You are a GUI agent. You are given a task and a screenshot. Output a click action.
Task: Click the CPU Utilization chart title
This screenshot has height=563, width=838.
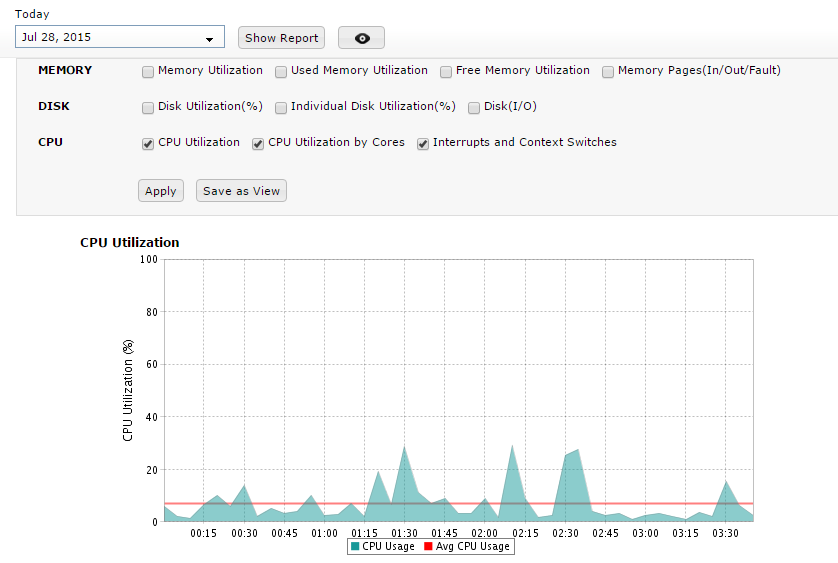130,243
